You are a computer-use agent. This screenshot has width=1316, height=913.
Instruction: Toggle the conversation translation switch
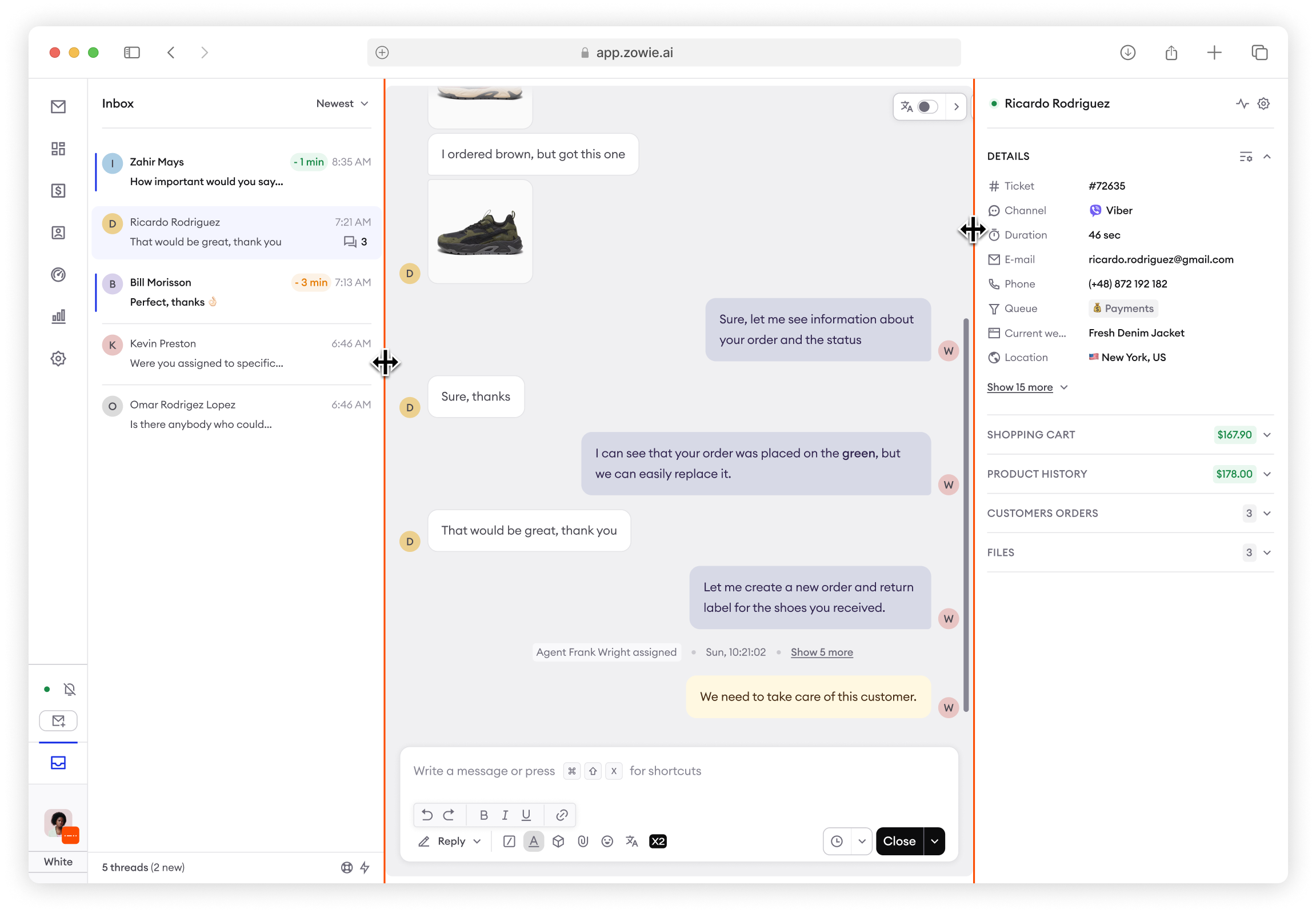tap(927, 107)
